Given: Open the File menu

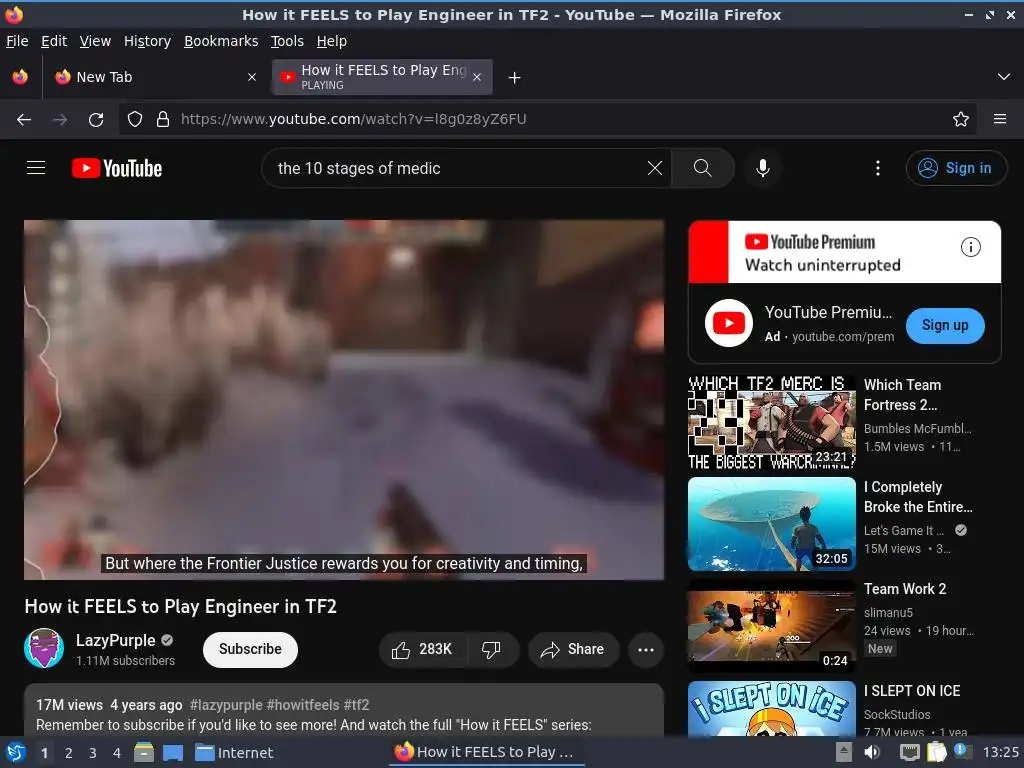Looking at the screenshot, I should coord(17,41).
